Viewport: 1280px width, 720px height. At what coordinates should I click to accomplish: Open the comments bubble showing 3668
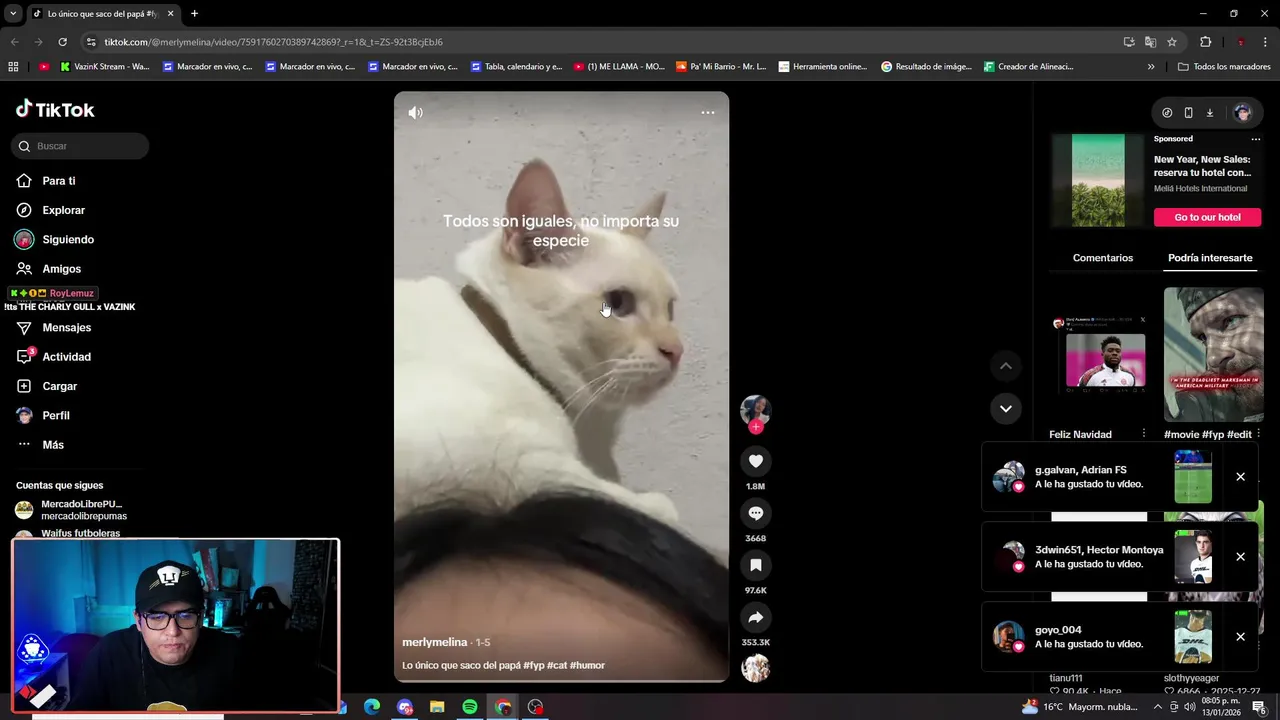(756, 513)
